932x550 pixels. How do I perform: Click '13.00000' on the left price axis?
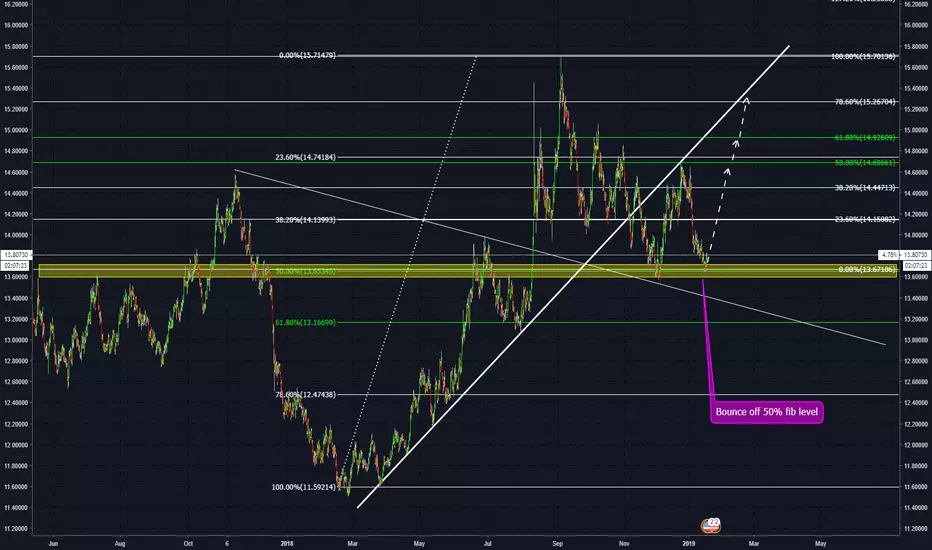click(x=16, y=340)
